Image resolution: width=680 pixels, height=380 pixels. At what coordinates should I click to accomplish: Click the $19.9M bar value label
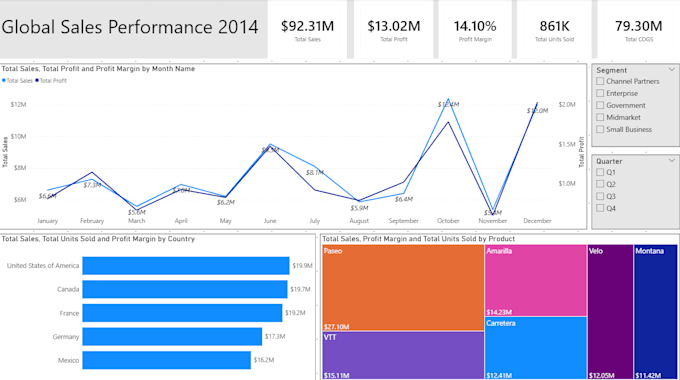302,265
